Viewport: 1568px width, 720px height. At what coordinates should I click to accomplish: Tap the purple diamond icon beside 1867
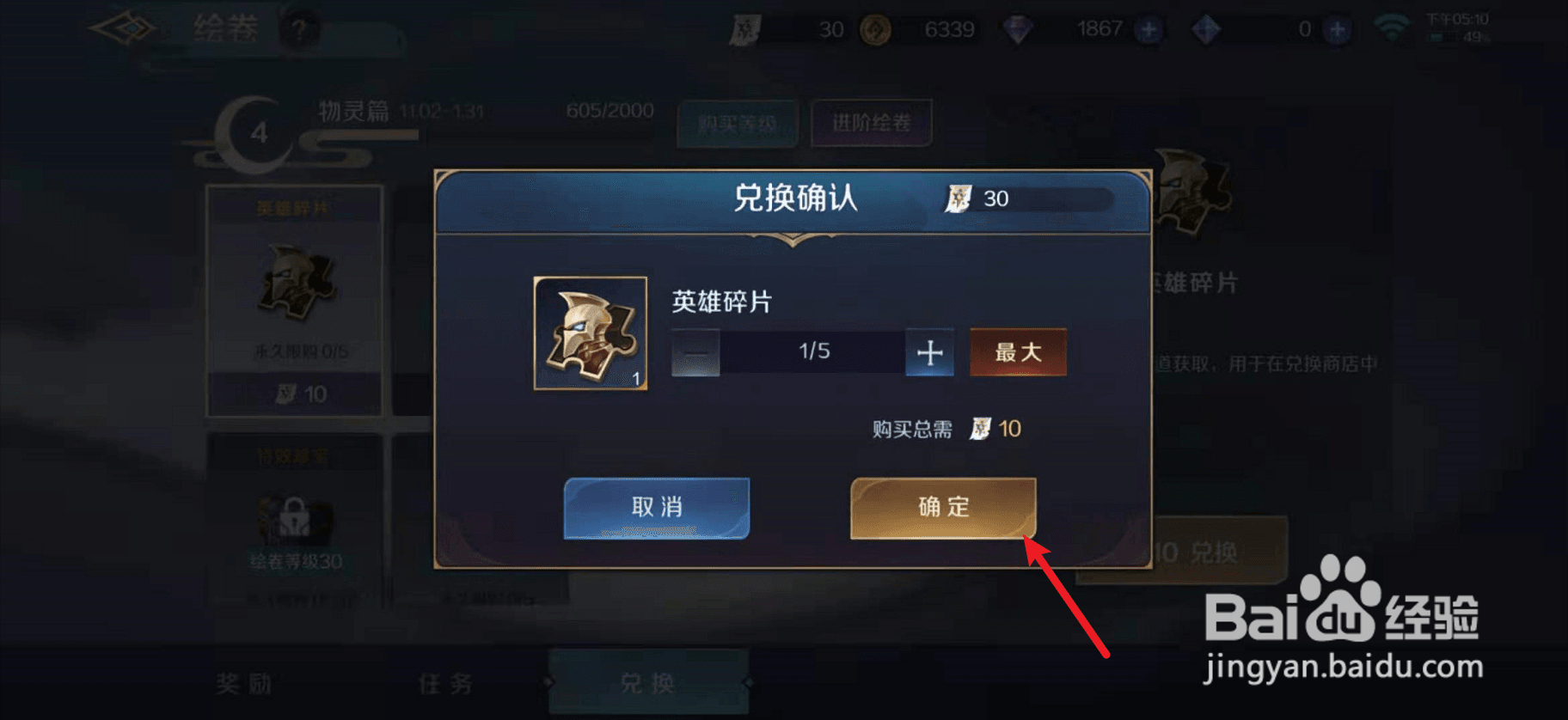coord(1019,30)
